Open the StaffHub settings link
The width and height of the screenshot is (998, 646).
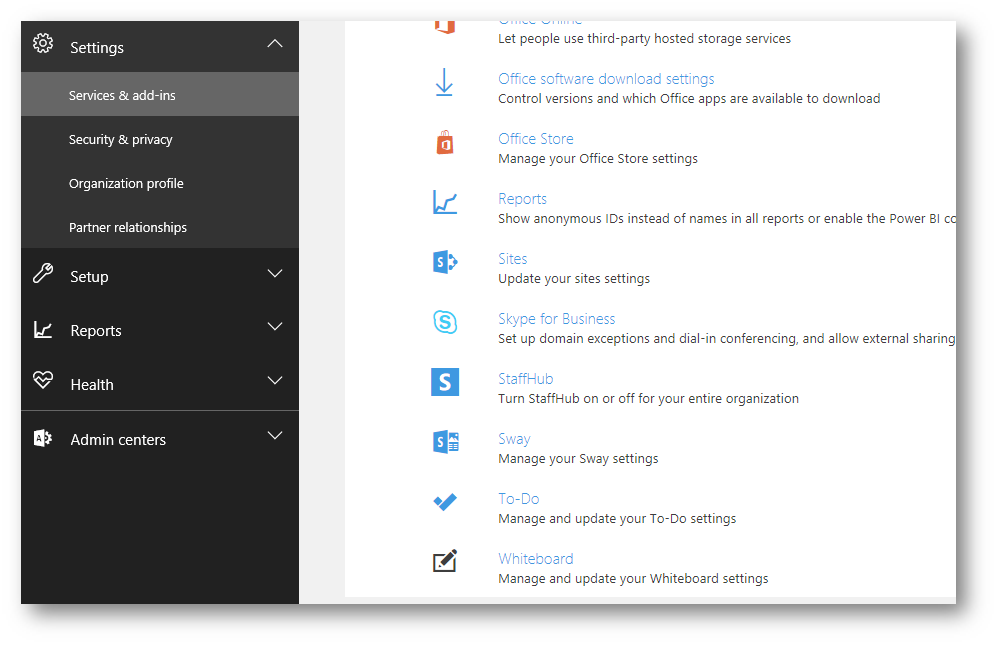[x=526, y=379]
